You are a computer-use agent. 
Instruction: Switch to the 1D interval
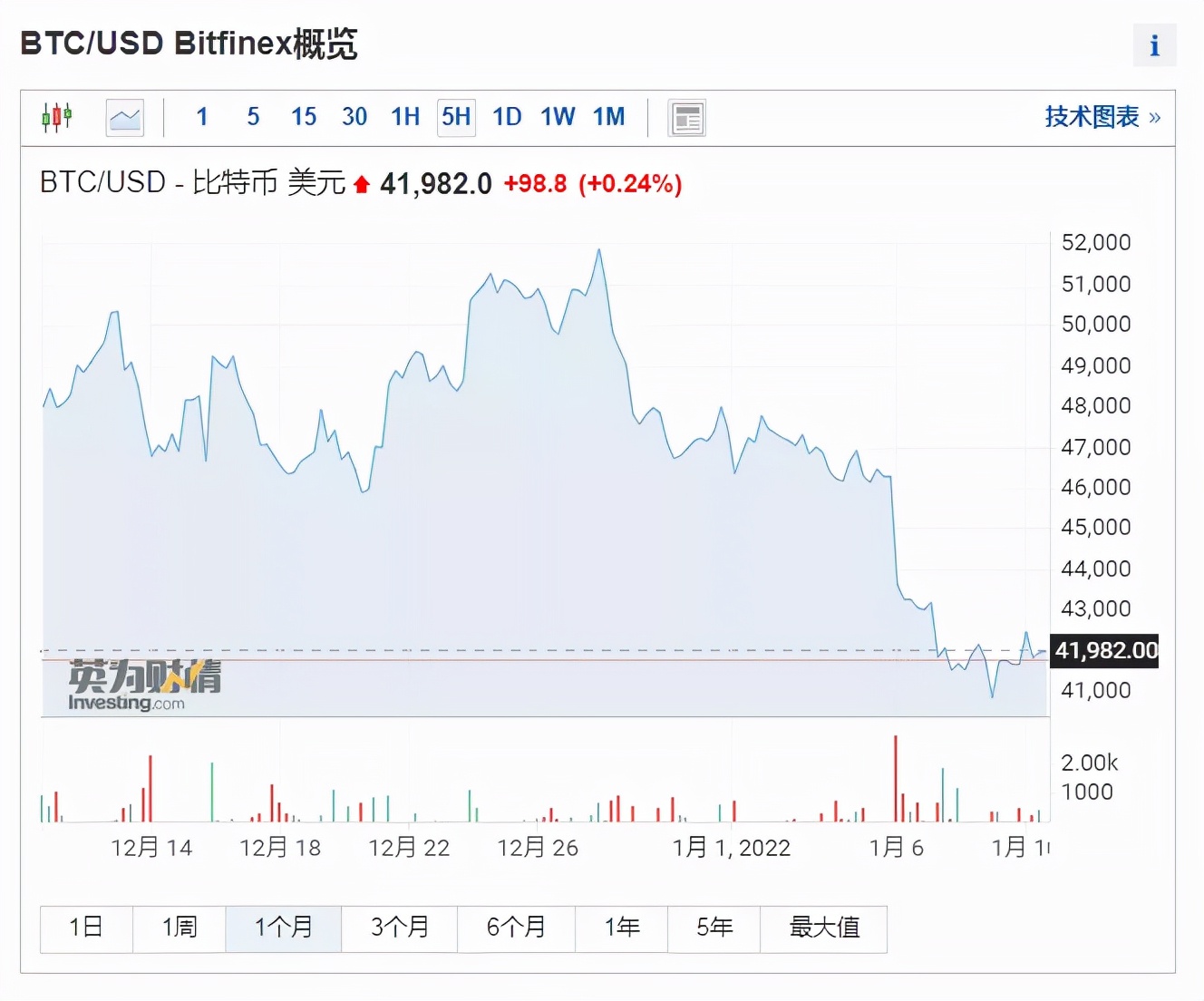coord(507,117)
